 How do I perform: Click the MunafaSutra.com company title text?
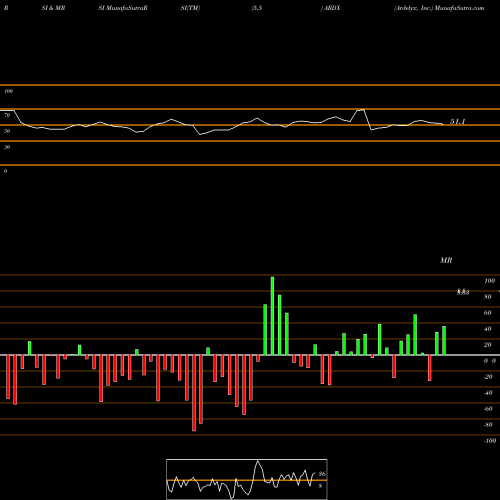[439, 8]
